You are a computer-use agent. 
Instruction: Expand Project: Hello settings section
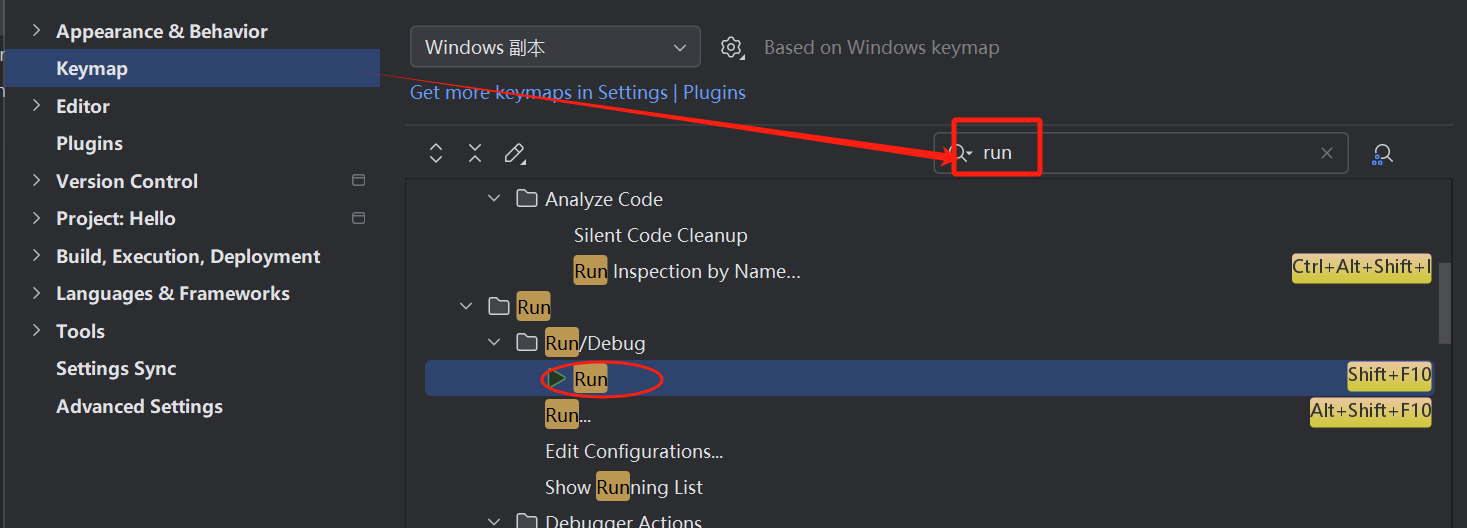(x=36, y=218)
